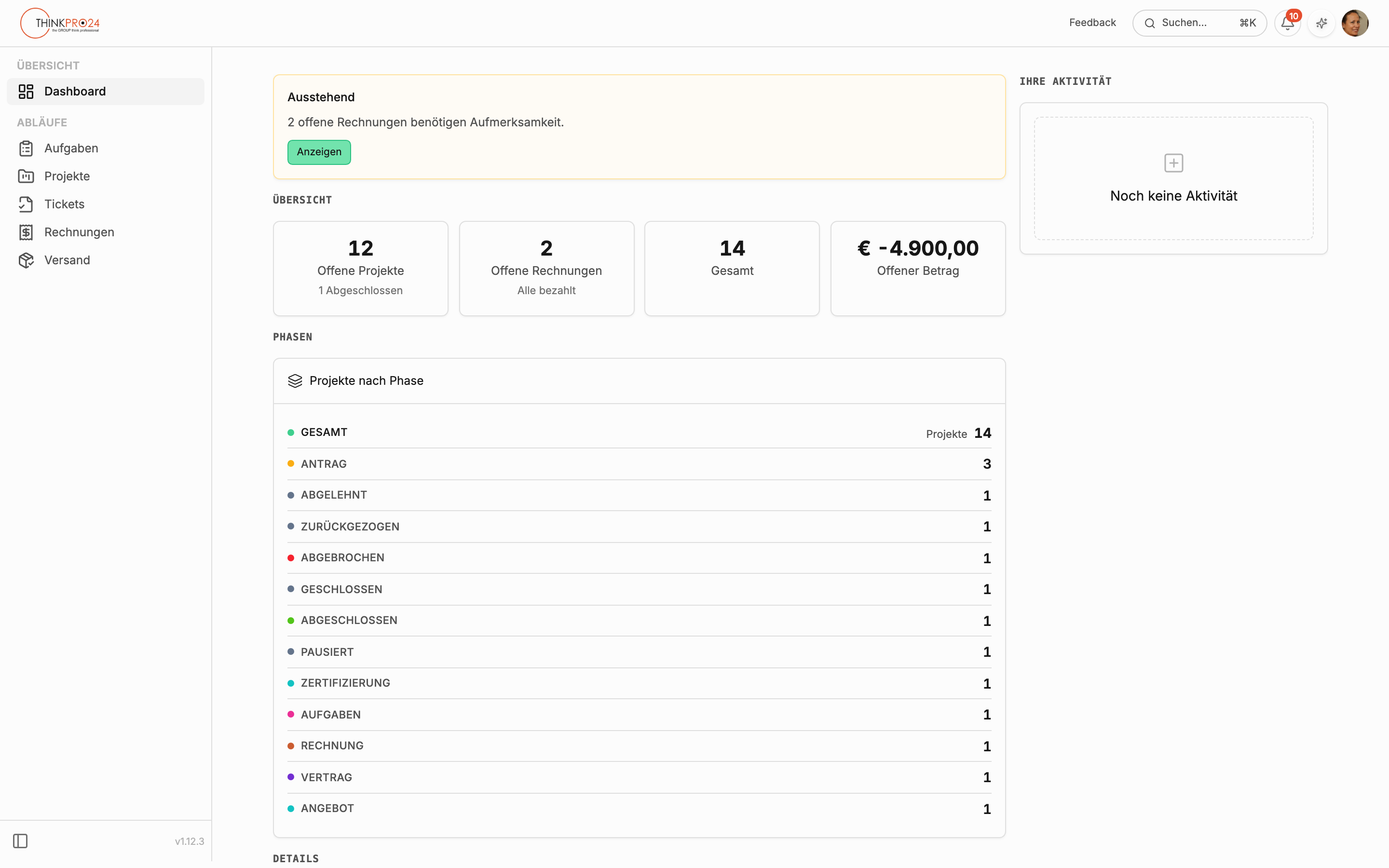
Task: Select the VERTRAG phase row
Action: tap(639, 777)
